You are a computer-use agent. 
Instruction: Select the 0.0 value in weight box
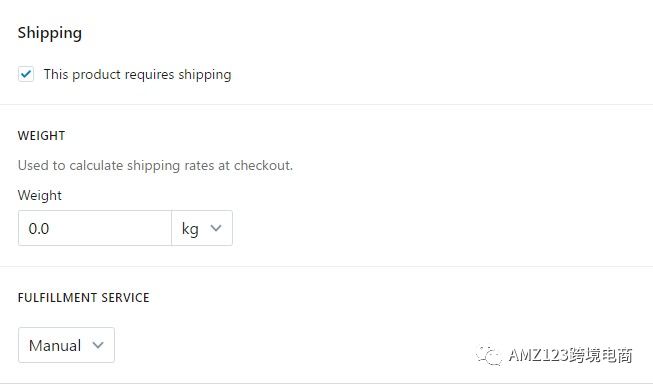click(x=39, y=229)
